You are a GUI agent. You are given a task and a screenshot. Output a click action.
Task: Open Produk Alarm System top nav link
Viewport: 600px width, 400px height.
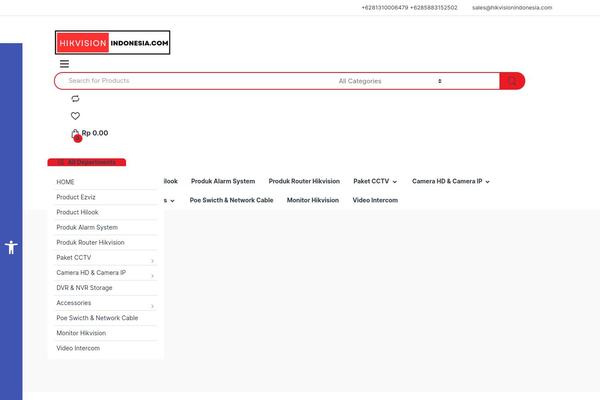(223, 181)
